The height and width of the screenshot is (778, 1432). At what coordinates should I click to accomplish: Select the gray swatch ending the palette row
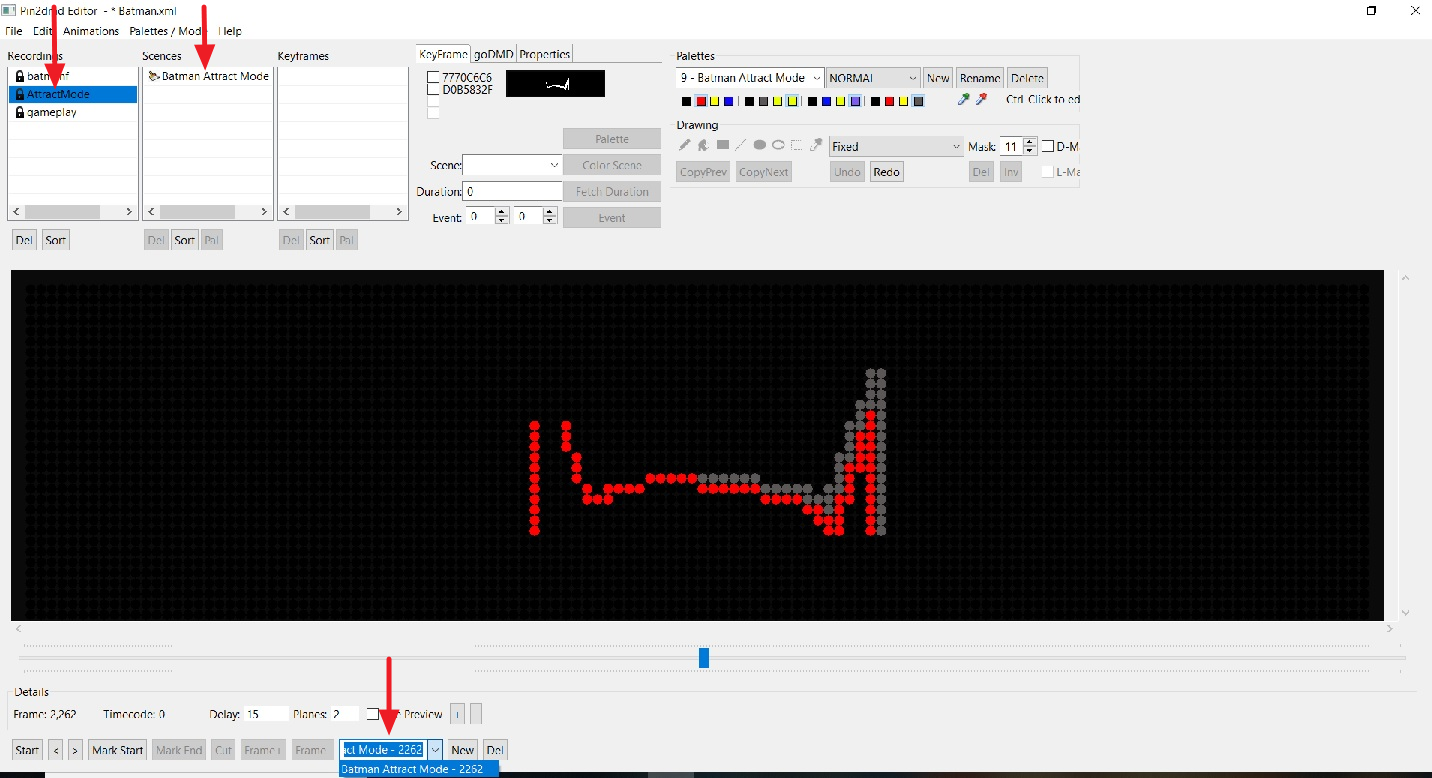point(918,101)
